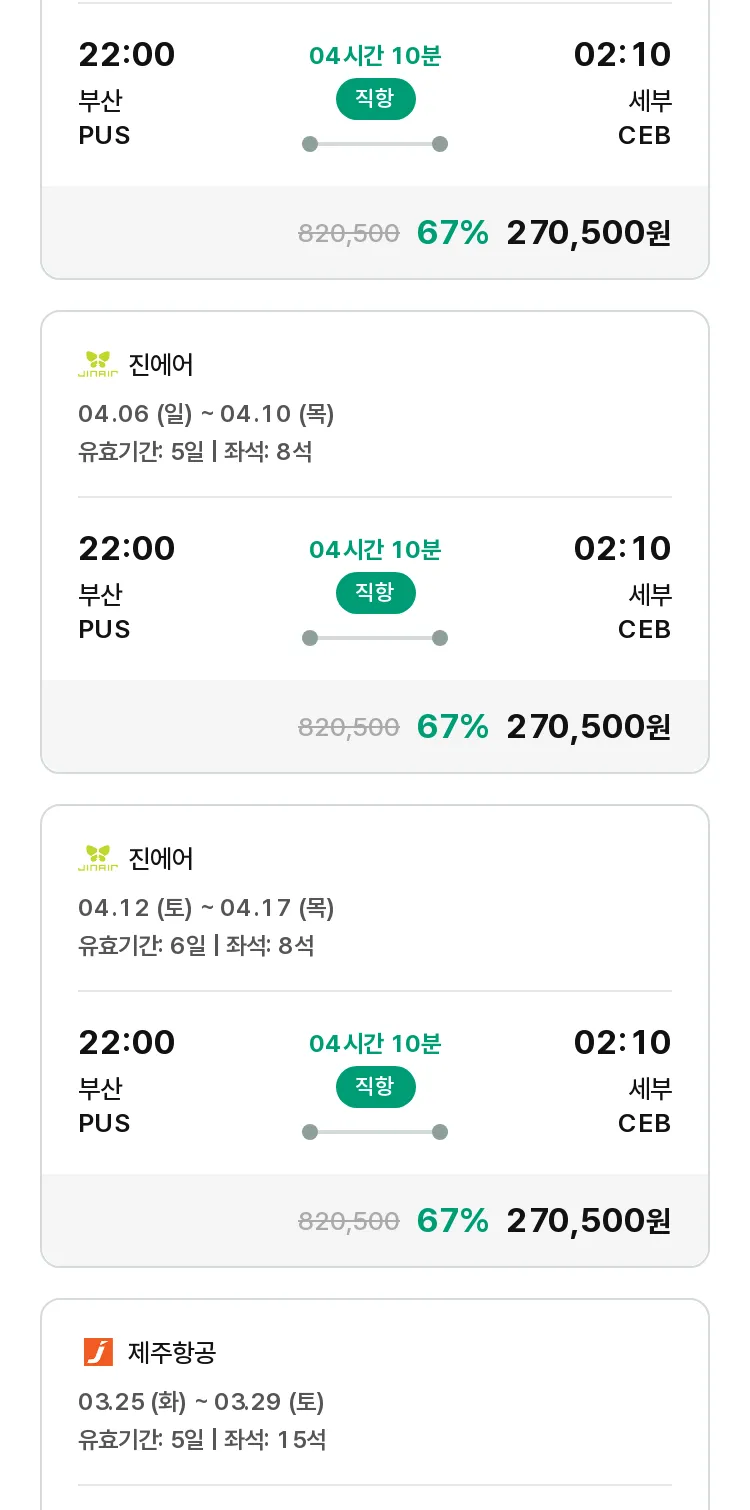750x1510 pixels.
Task: Open the 진에어 04.06 (일) ~ 04.10 (목) date range
Action: pyautogui.click(x=206, y=413)
